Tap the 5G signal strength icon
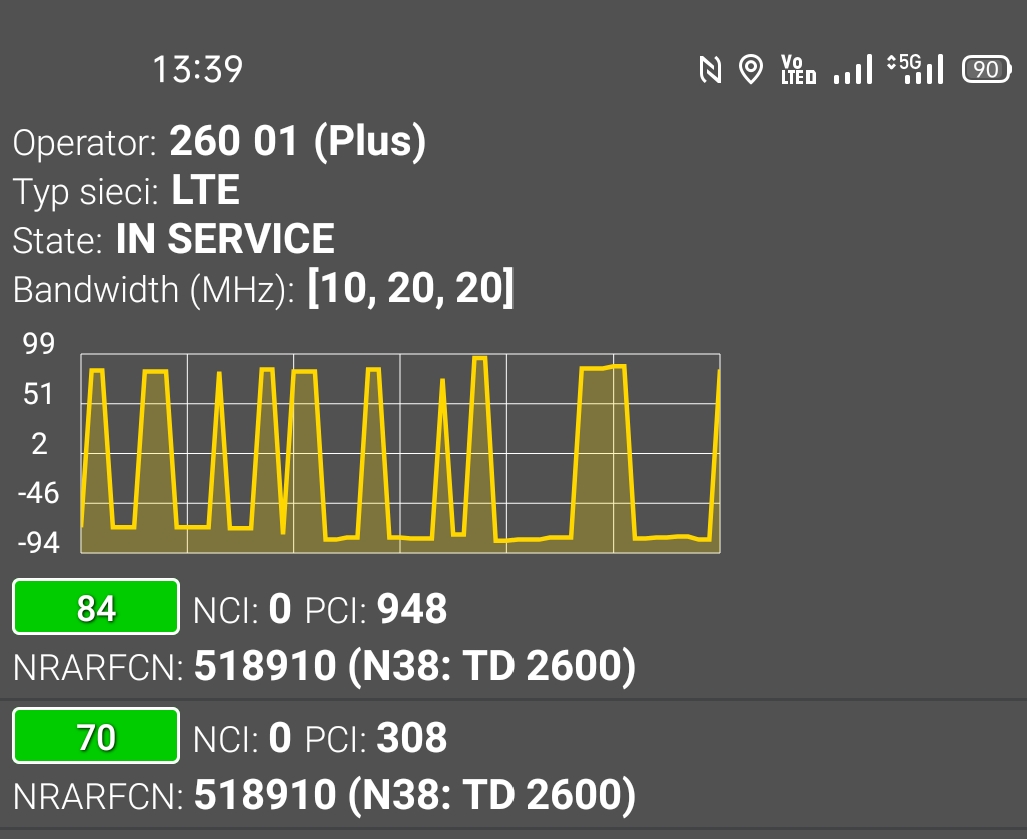The height and width of the screenshot is (839, 1027). pos(915,69)
